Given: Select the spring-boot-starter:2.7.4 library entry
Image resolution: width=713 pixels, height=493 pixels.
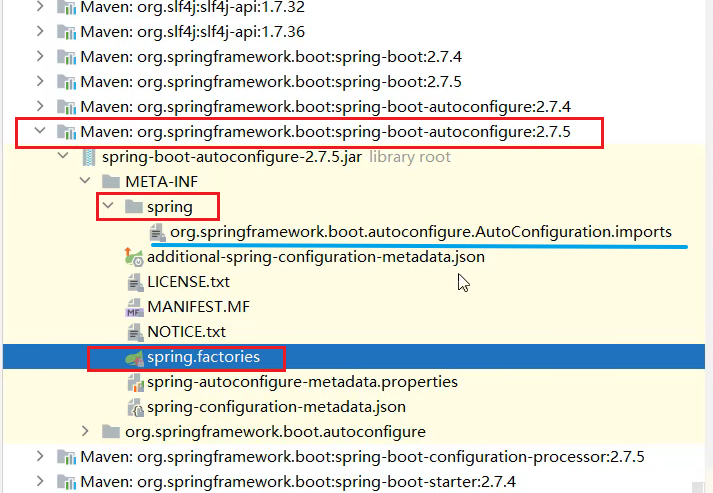Looking at the screenshot, I should pos(298,482).
